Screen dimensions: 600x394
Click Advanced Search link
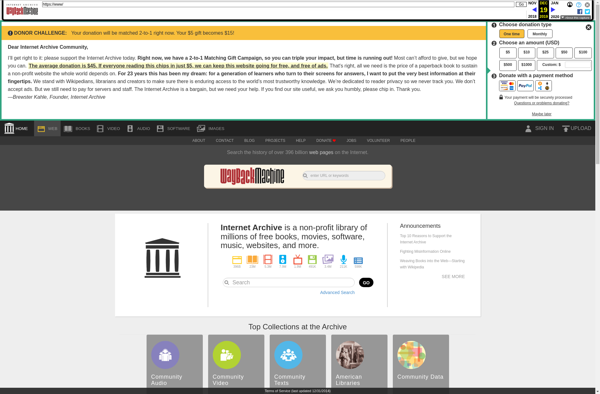pyautogui.click(x=337, y=292)
